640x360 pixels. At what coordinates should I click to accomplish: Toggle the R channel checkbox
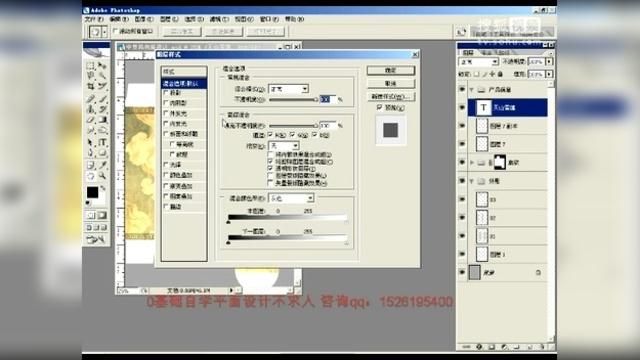270,135
